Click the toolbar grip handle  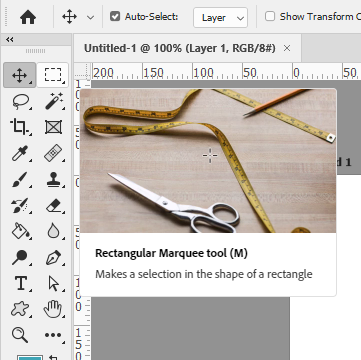click(35, 51)
